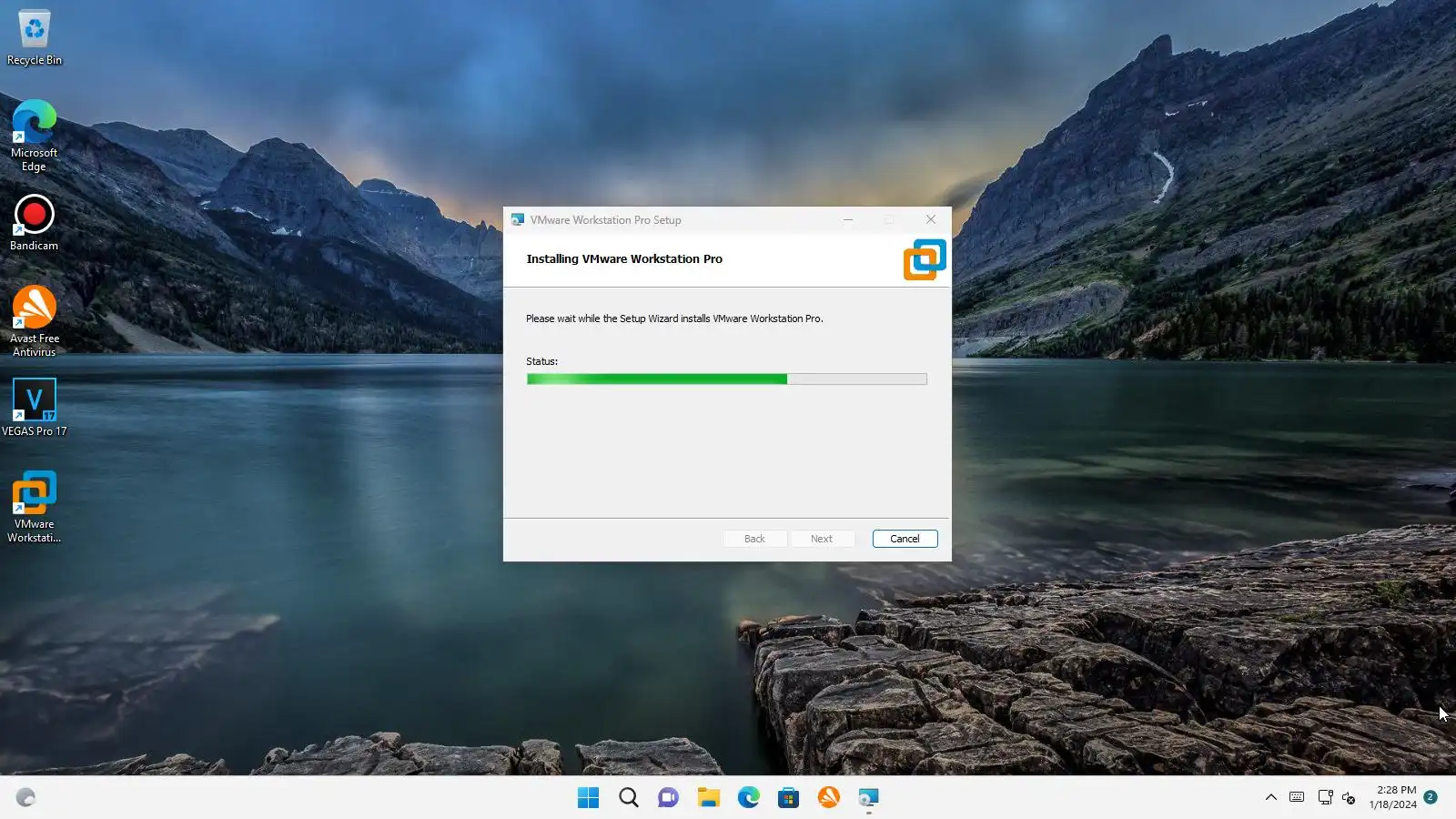Click the touch keyboard tray icon
This screenshot has height=819, width=1456.
pyautogui.click(x=1298, y=797)
